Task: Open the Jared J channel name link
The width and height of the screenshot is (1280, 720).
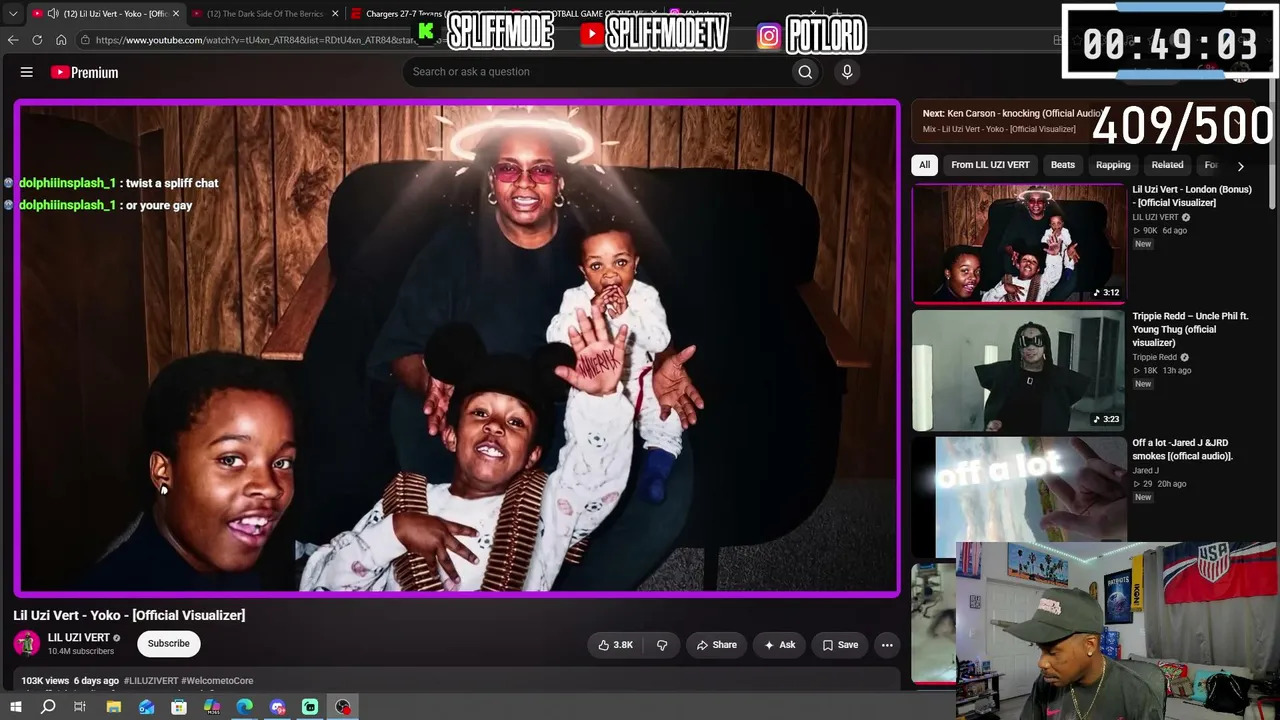Action: pos(1145,471)
